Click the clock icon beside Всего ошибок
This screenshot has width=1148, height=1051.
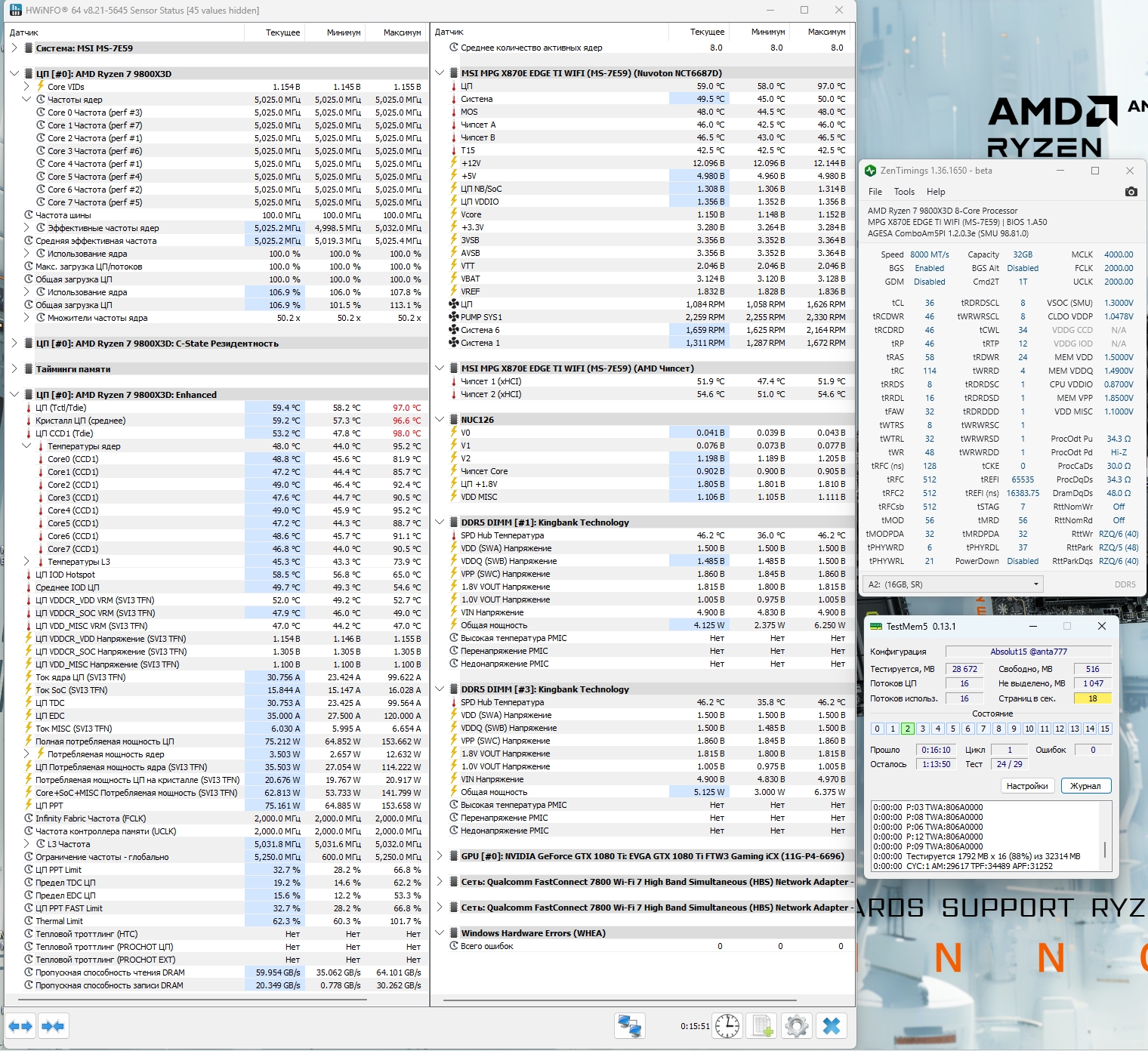coord(454,946)
